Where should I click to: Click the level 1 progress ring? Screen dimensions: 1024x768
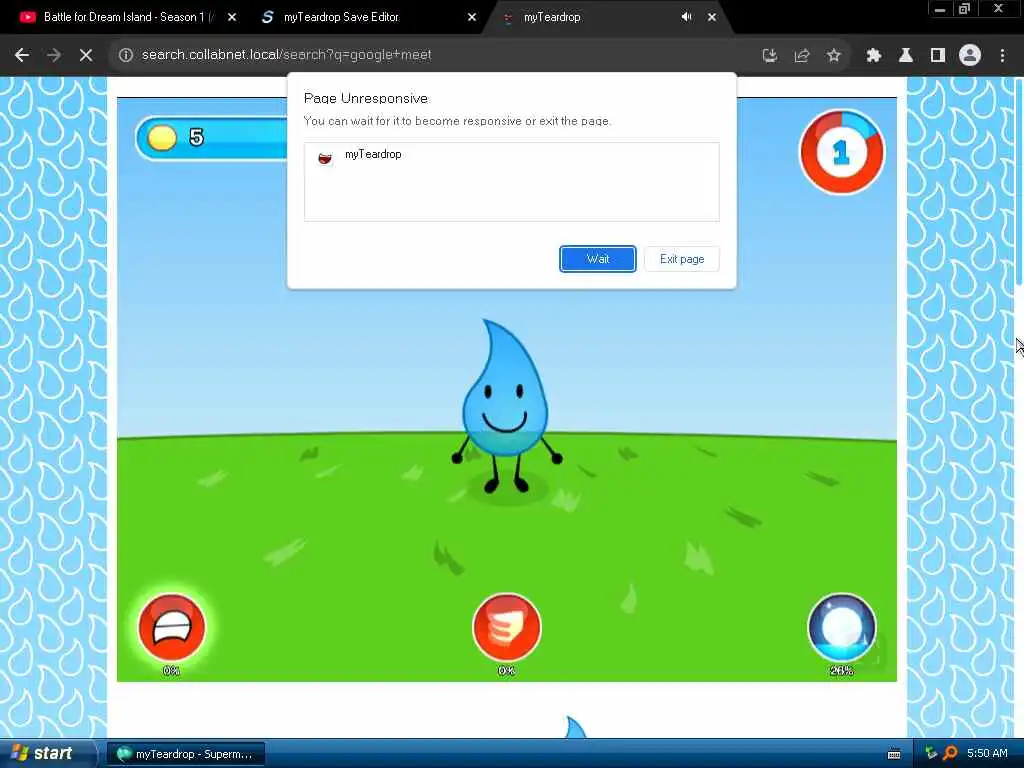(x=842, y=152)
